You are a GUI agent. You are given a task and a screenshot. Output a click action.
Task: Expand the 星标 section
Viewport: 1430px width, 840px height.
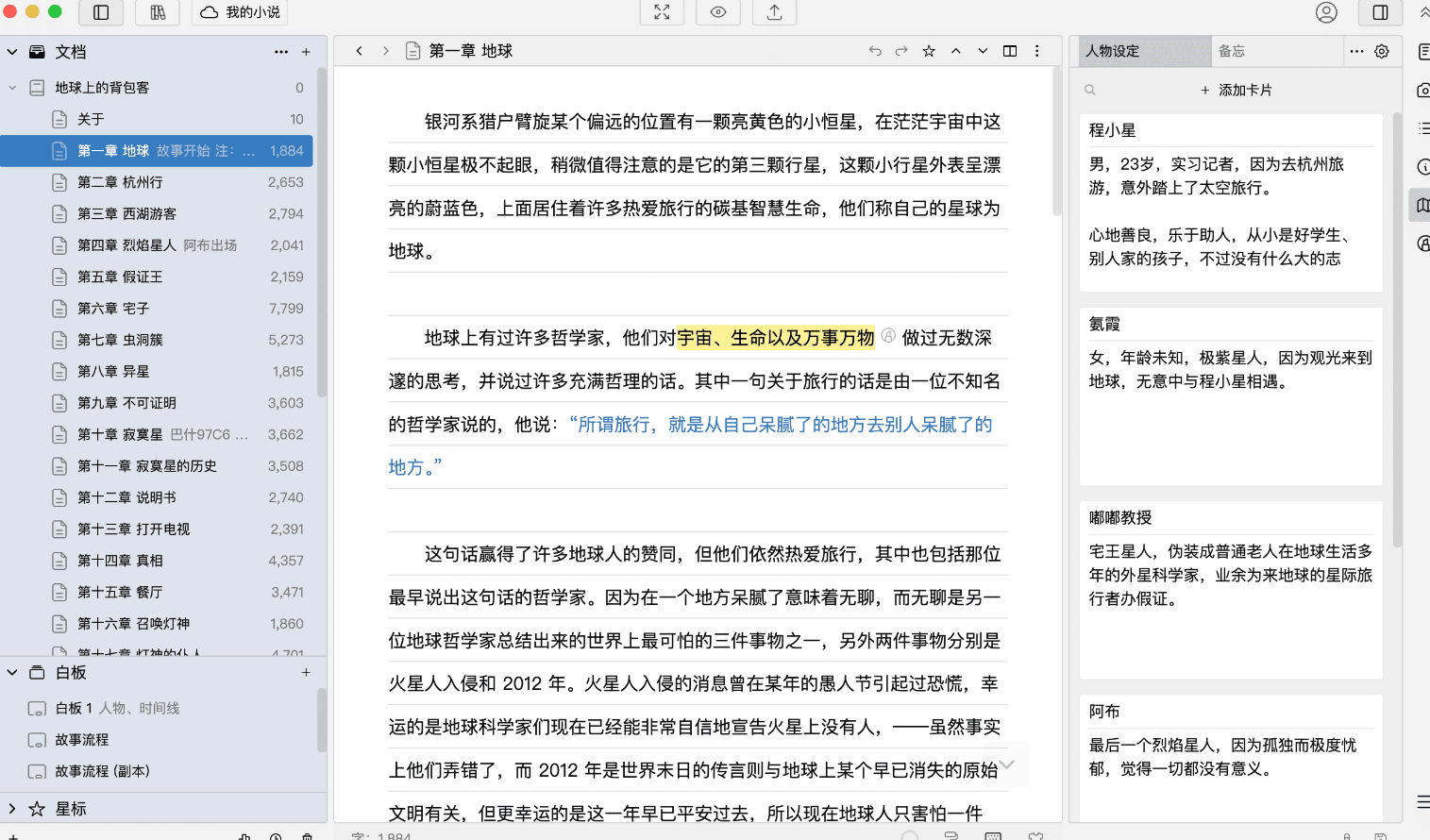coord(12,809)
